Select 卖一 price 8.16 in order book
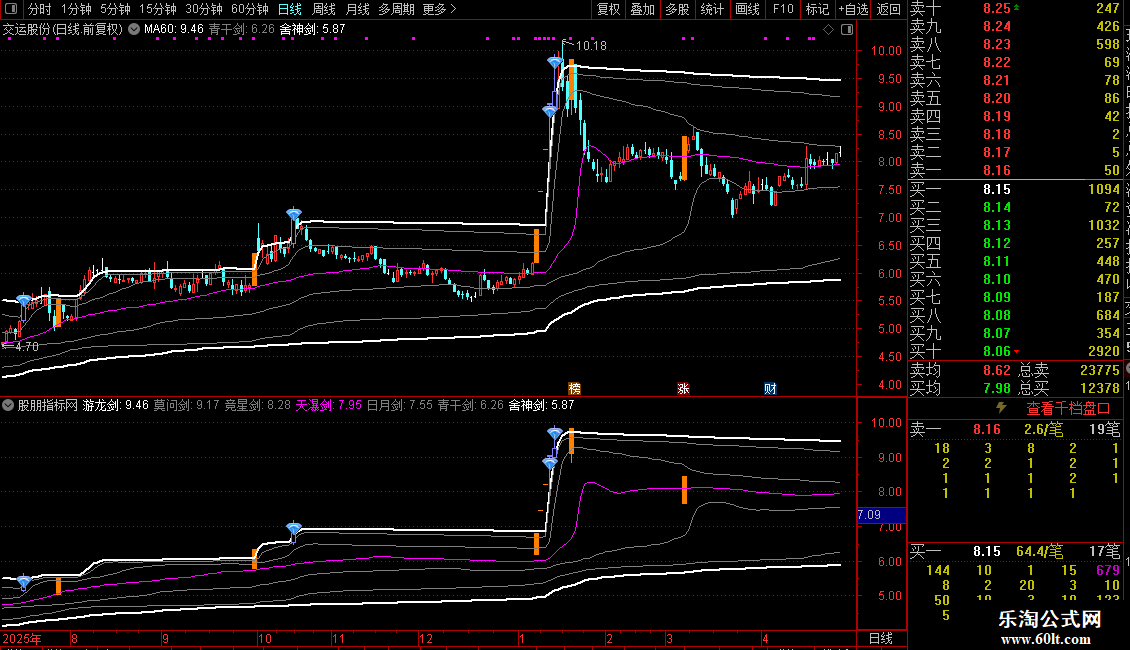Viewport: 1130px width, 650px height. [x=997, y=171]
